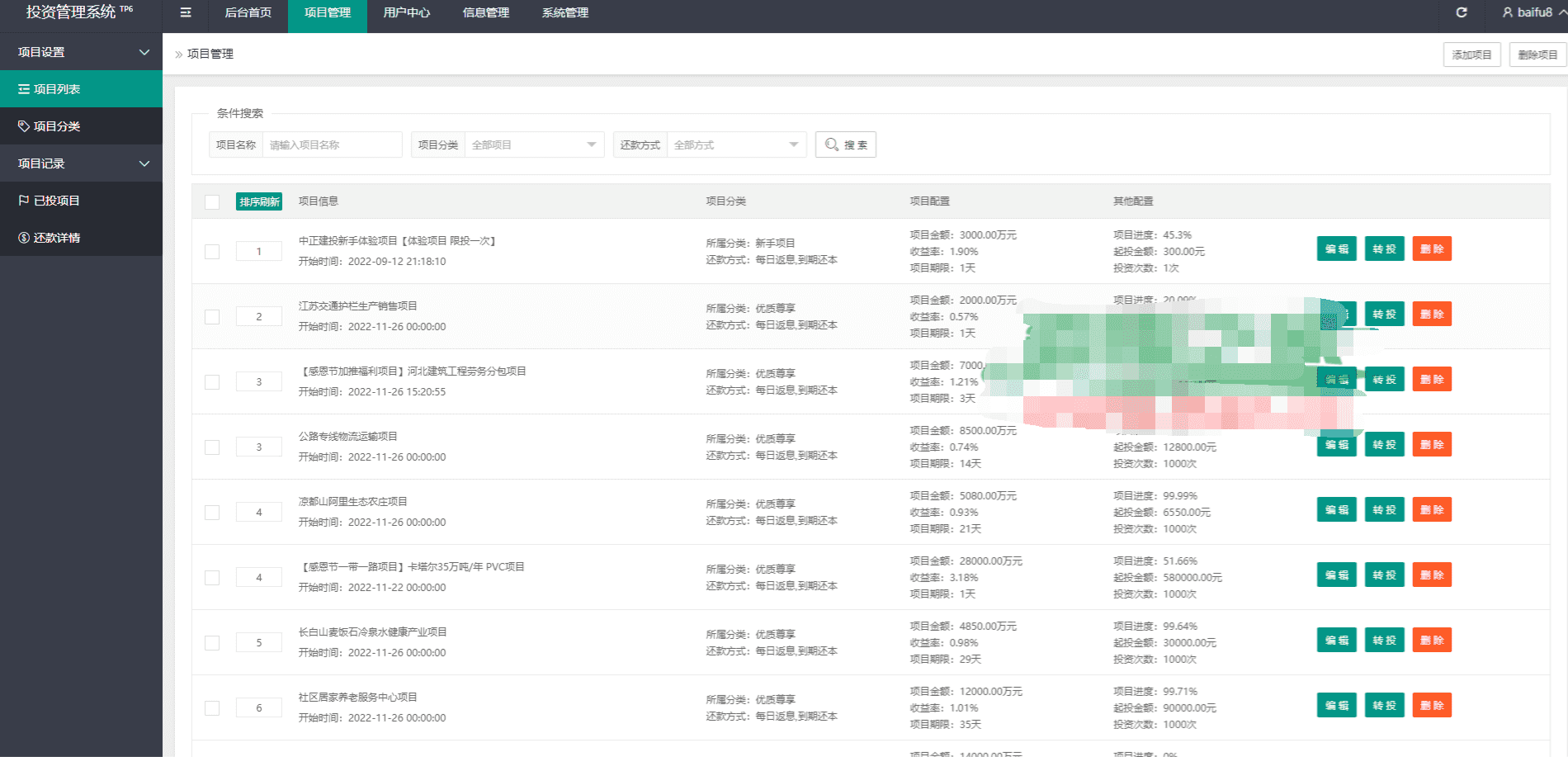Go to 系统管理 in the top navigation
Viewport: 1568px width, 757px height.
pyautogui.click(x=564, y=12)
